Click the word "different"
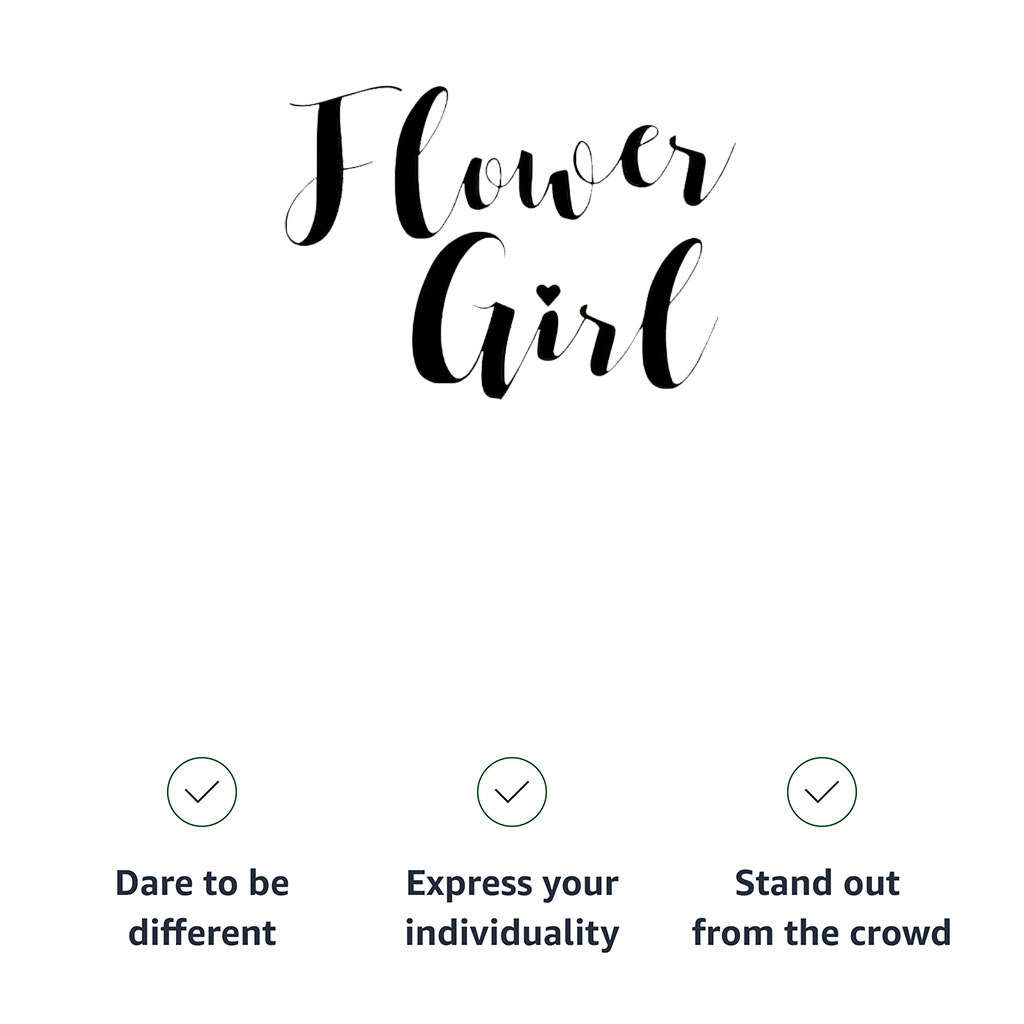1024x1024 pixels. point(202,933)
